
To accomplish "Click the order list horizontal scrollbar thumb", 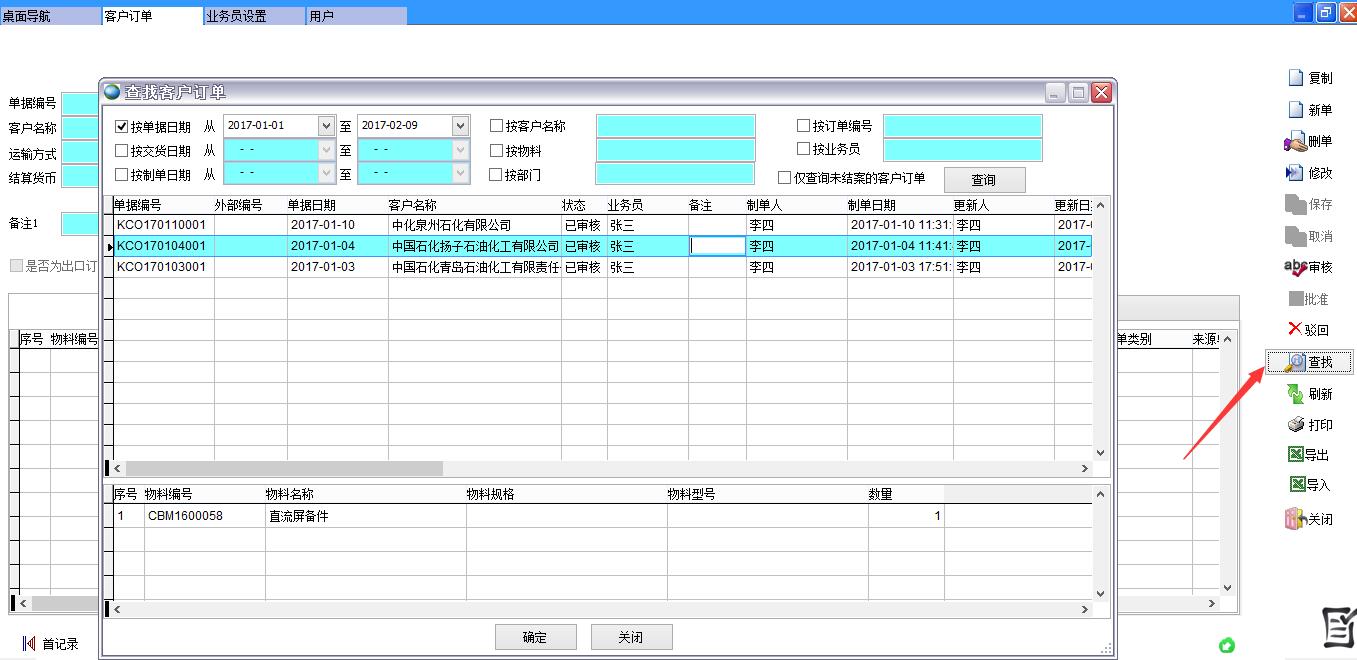I will click(283, 468).
